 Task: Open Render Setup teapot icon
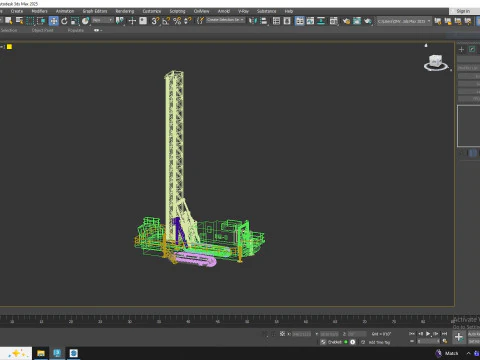[346, 21]
